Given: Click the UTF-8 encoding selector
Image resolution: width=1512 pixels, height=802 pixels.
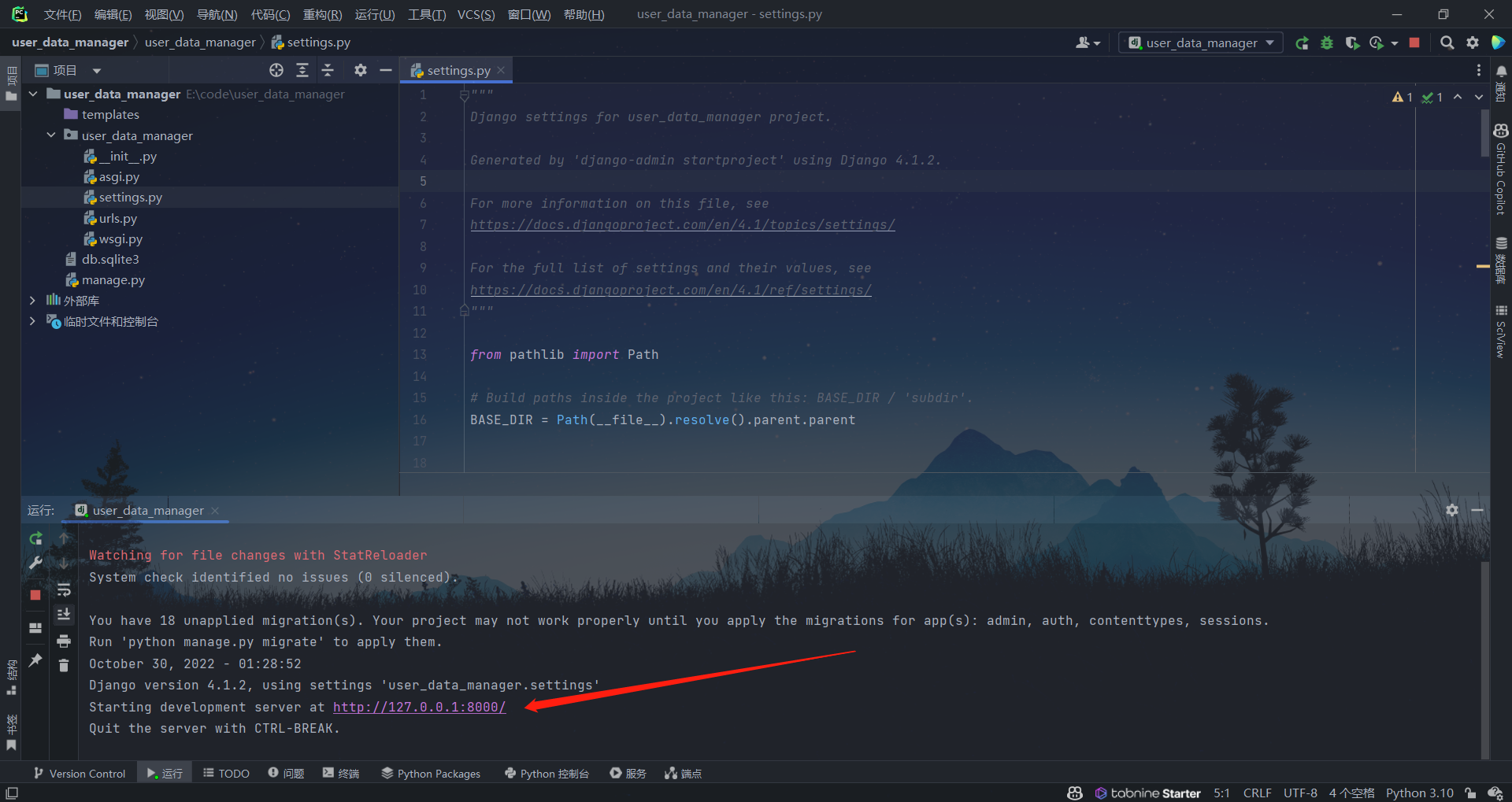Looking at the screenshot, I should (x=1300, y=793).
